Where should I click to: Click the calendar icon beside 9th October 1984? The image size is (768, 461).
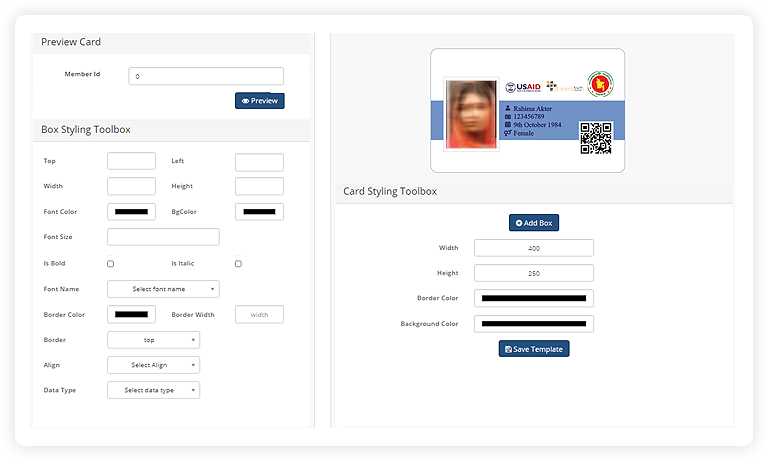coord(508,125)
